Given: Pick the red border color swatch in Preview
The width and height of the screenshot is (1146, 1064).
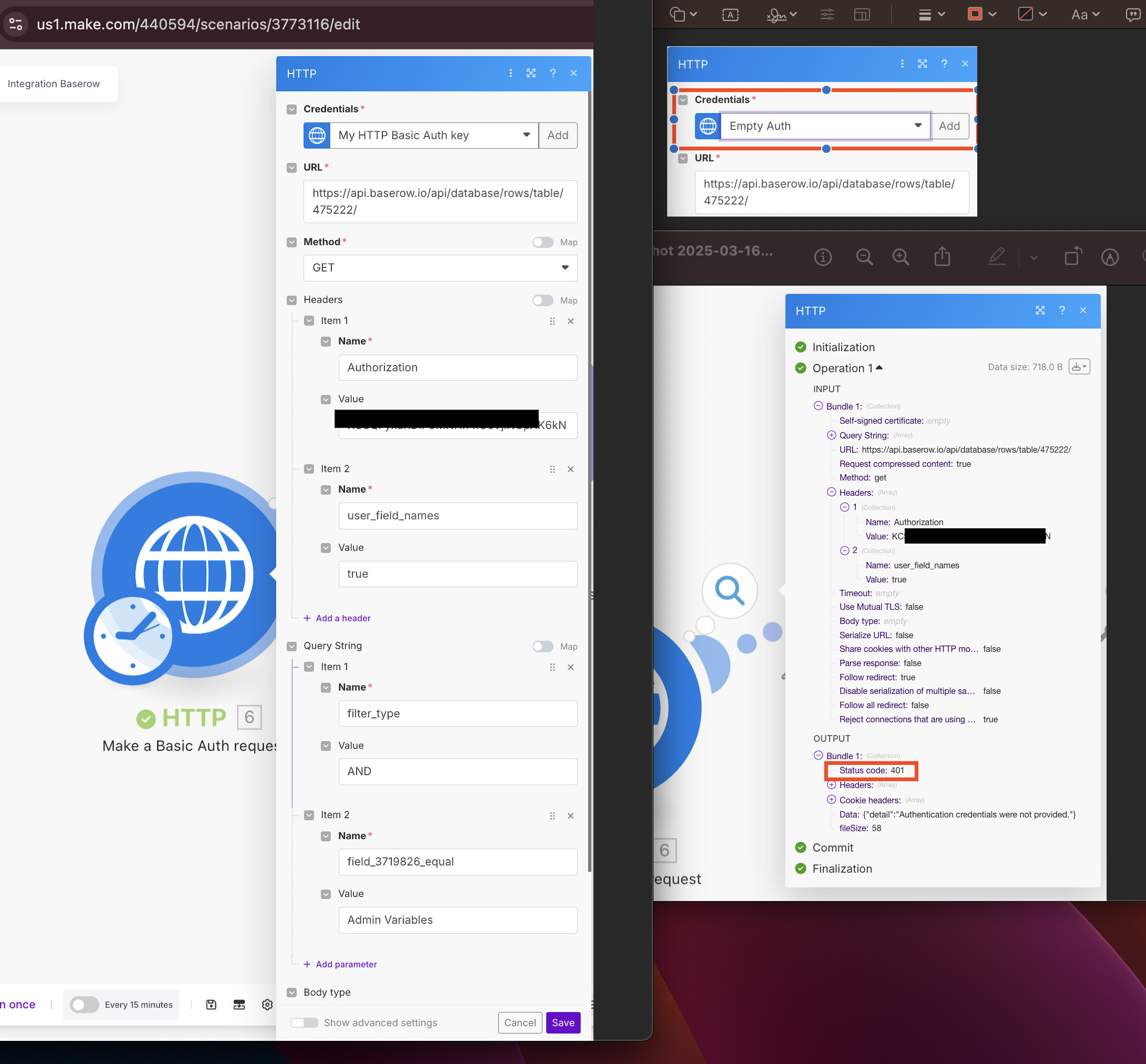Looking at the screenshot, I should click(x=975, y=14).
